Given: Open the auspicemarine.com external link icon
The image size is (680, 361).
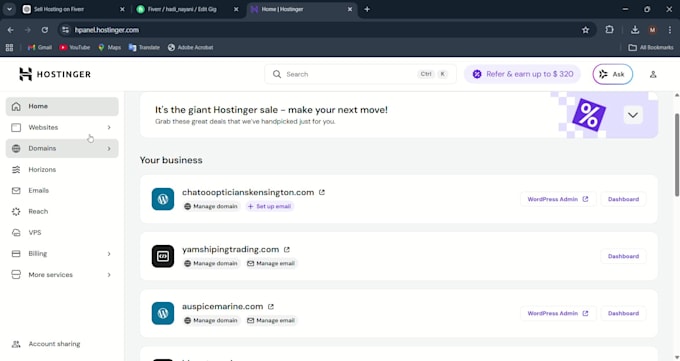Looking at the screenshot, I should click(x=271, y=306).
